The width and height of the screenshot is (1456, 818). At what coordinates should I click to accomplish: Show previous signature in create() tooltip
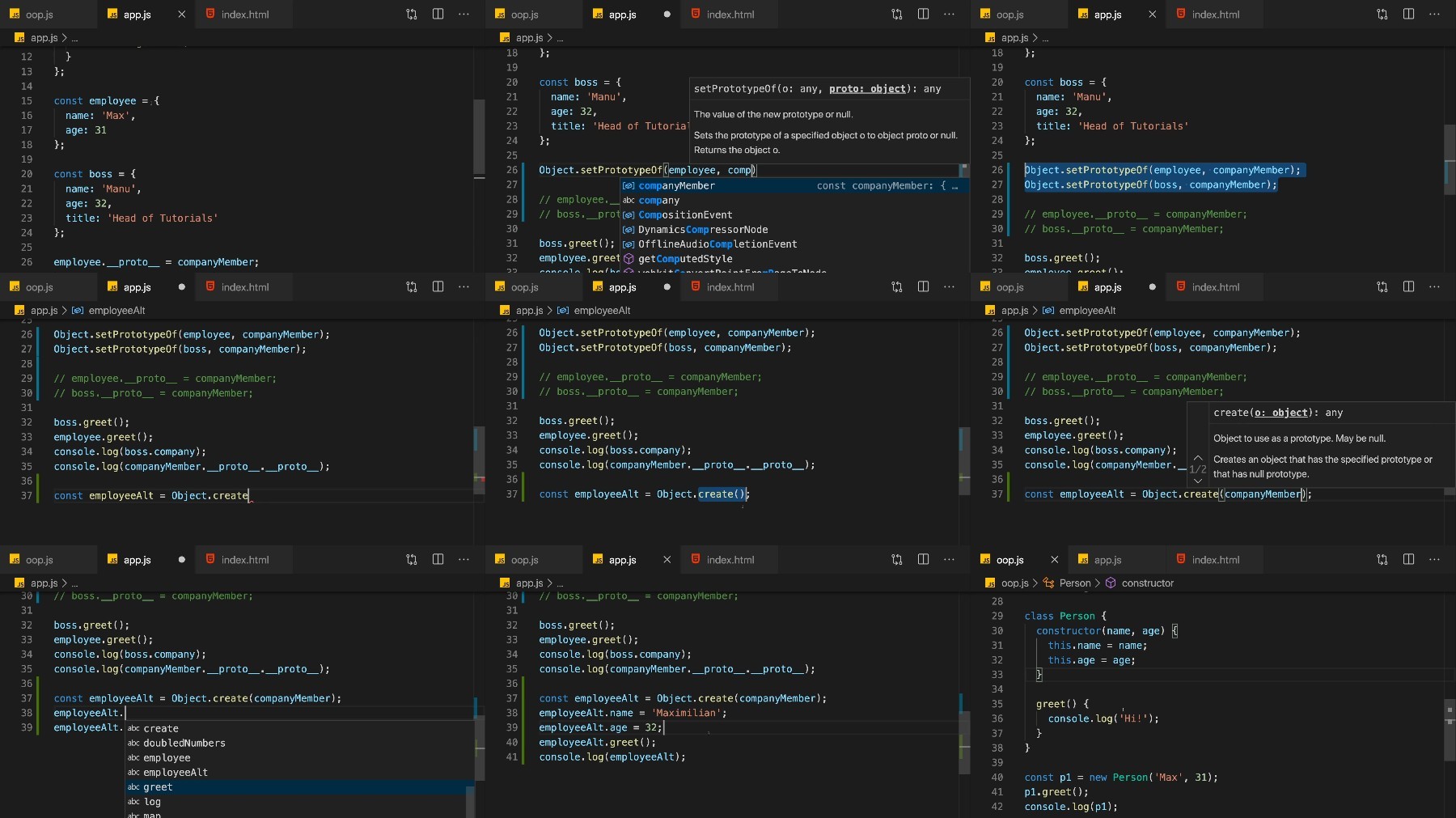(1198, 458)
